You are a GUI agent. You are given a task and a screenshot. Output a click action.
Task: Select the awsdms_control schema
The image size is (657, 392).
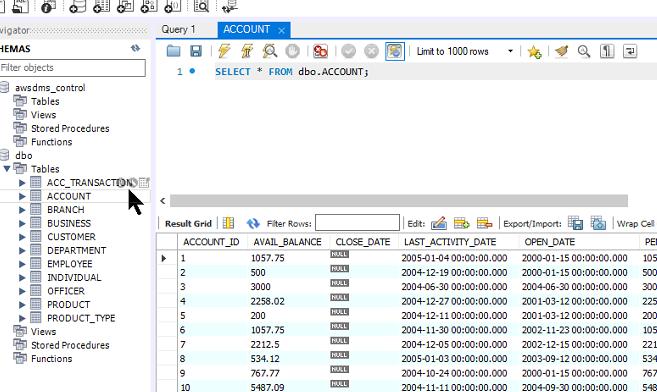click(50, 88)
